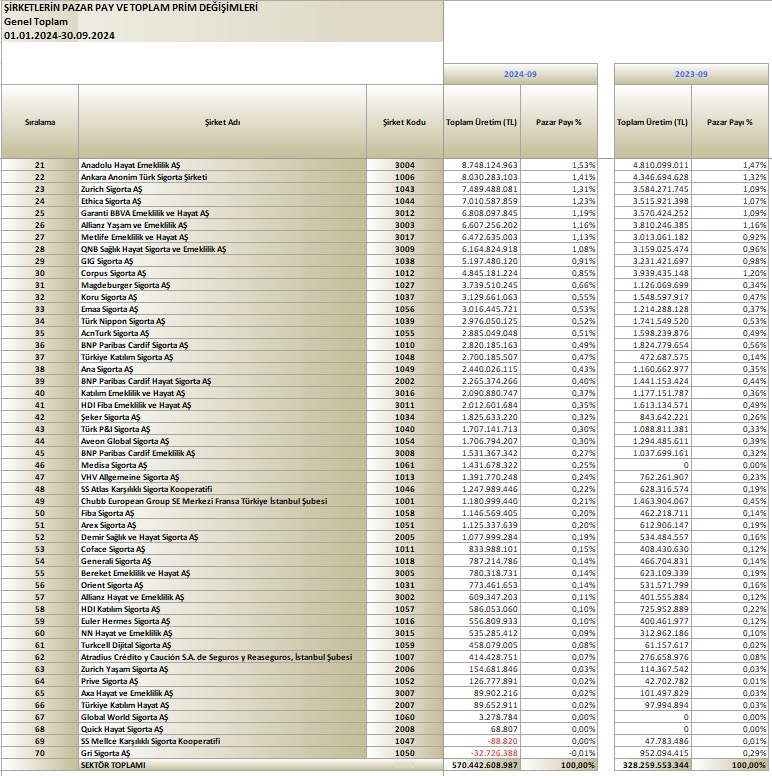
Task: Click the 2024-09 period header
Action: click(520, 74)
